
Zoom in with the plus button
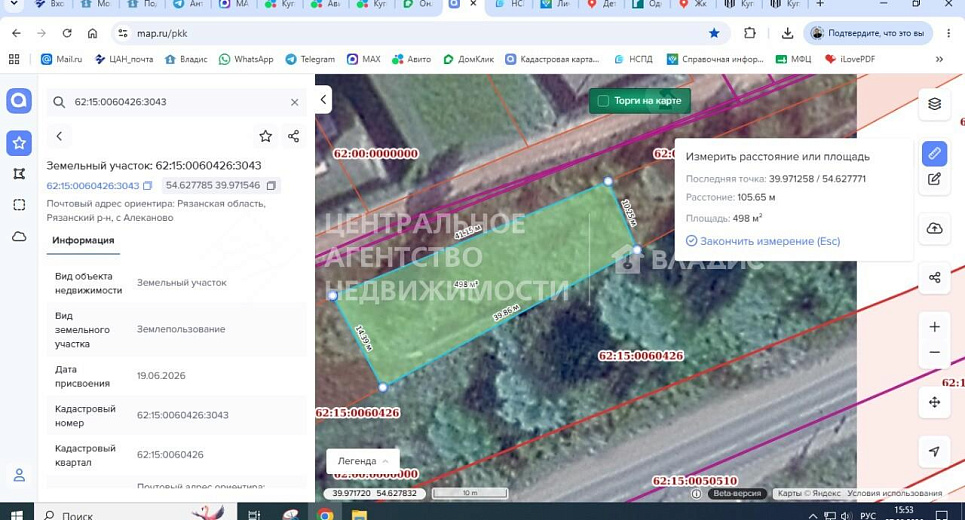pyautogui.click(x=934, y=327)
